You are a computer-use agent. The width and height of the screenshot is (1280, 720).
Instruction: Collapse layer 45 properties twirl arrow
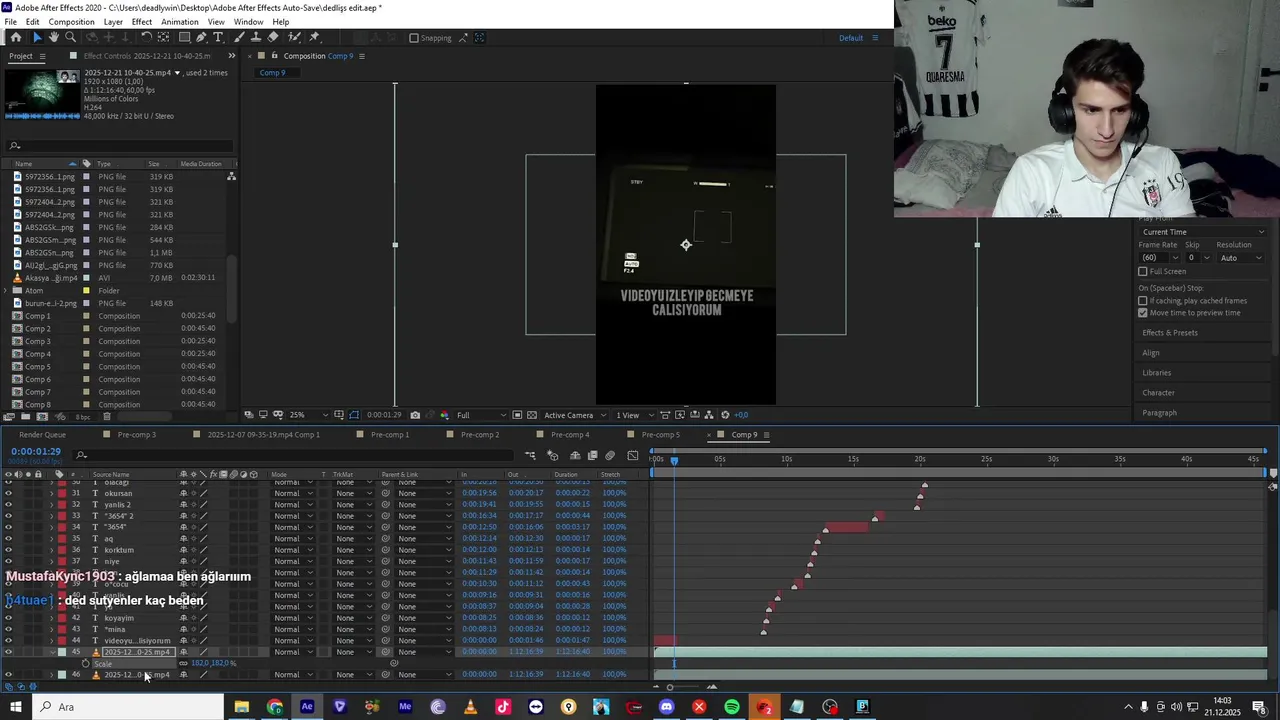pyautogui.click(x=52, y=652)
